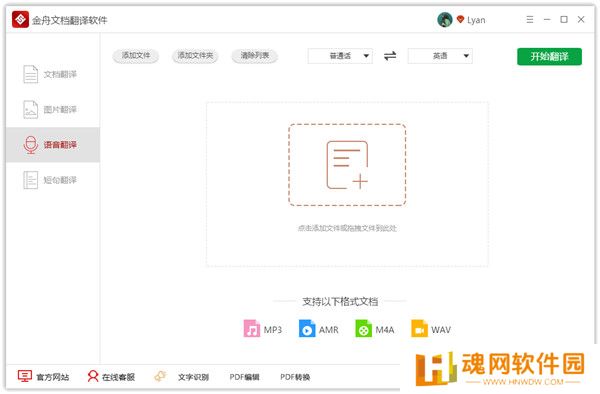This screenshot has height=394, width=600.
Task: Minimize the translation software window
Action: 547,19
